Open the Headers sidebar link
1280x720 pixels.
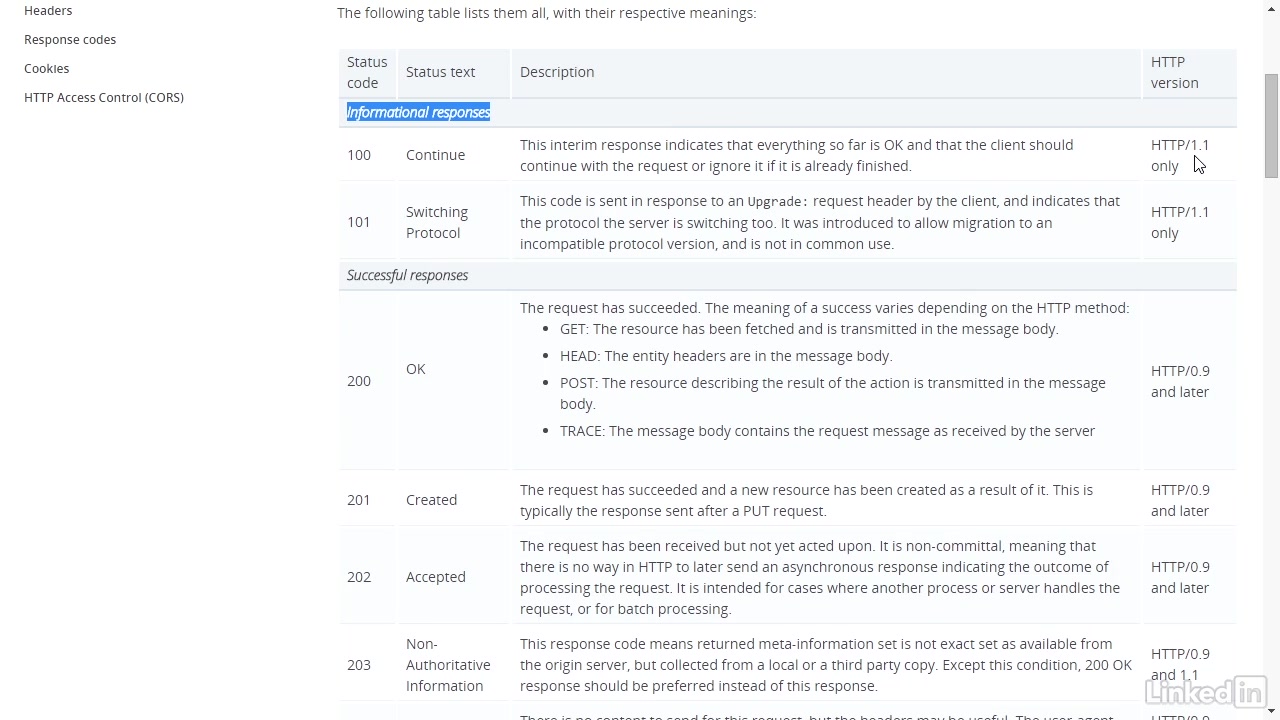[48, 10]
